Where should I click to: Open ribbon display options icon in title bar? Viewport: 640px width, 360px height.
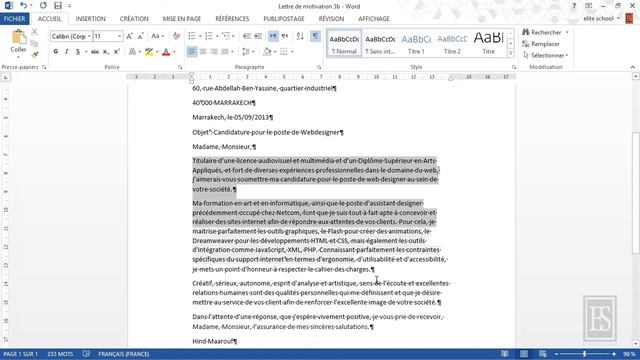(x=589, y=6)
